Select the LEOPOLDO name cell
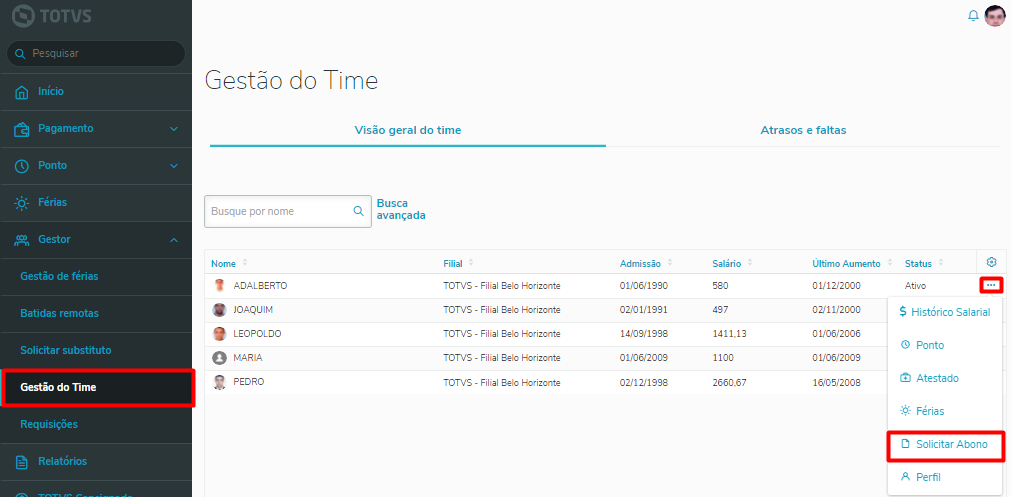 (x=257, y=334)
